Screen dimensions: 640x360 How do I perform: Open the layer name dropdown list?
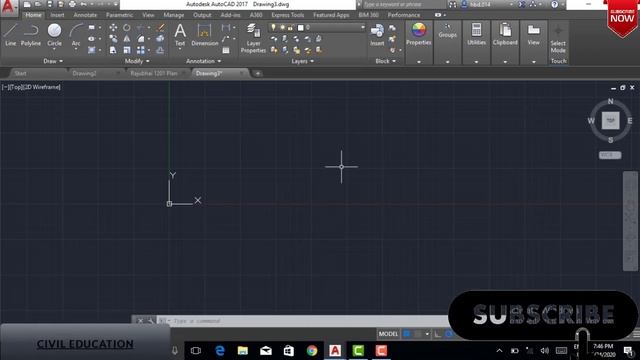point(362,27)
